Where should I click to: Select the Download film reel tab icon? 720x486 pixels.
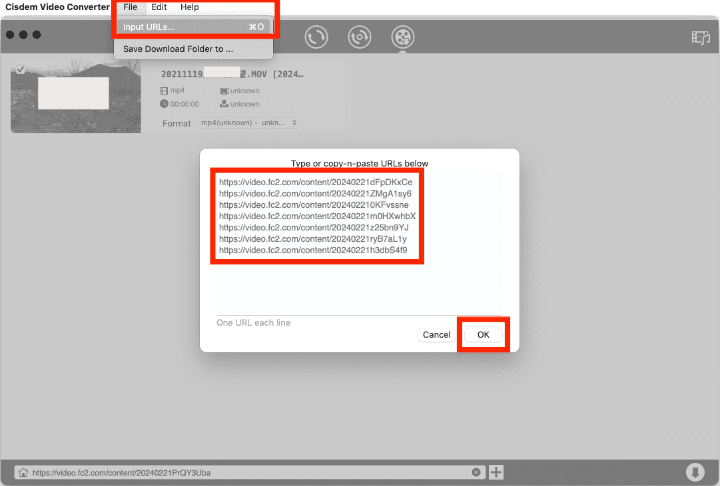pyautogui.click(x=402, y=37)
